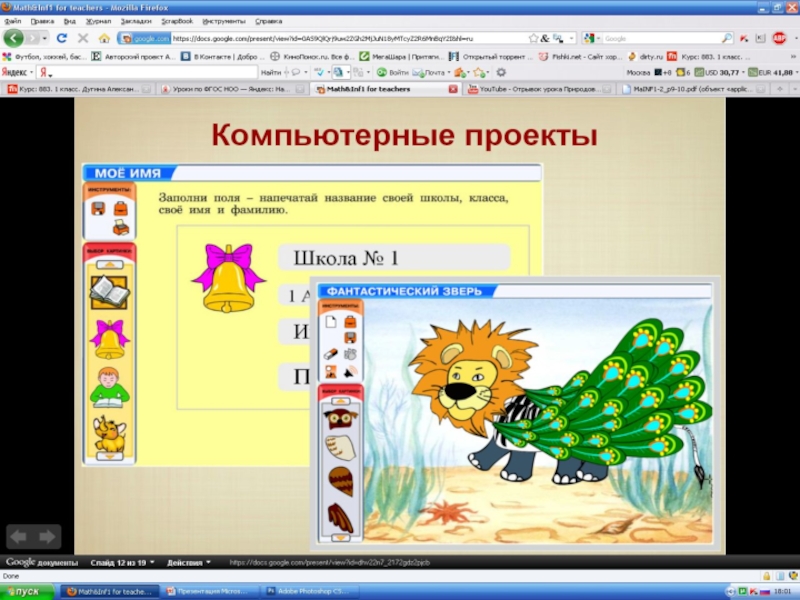800x600 pixels.
Task: Click the red Adblock Plus icon
Action: coord(779,38)
